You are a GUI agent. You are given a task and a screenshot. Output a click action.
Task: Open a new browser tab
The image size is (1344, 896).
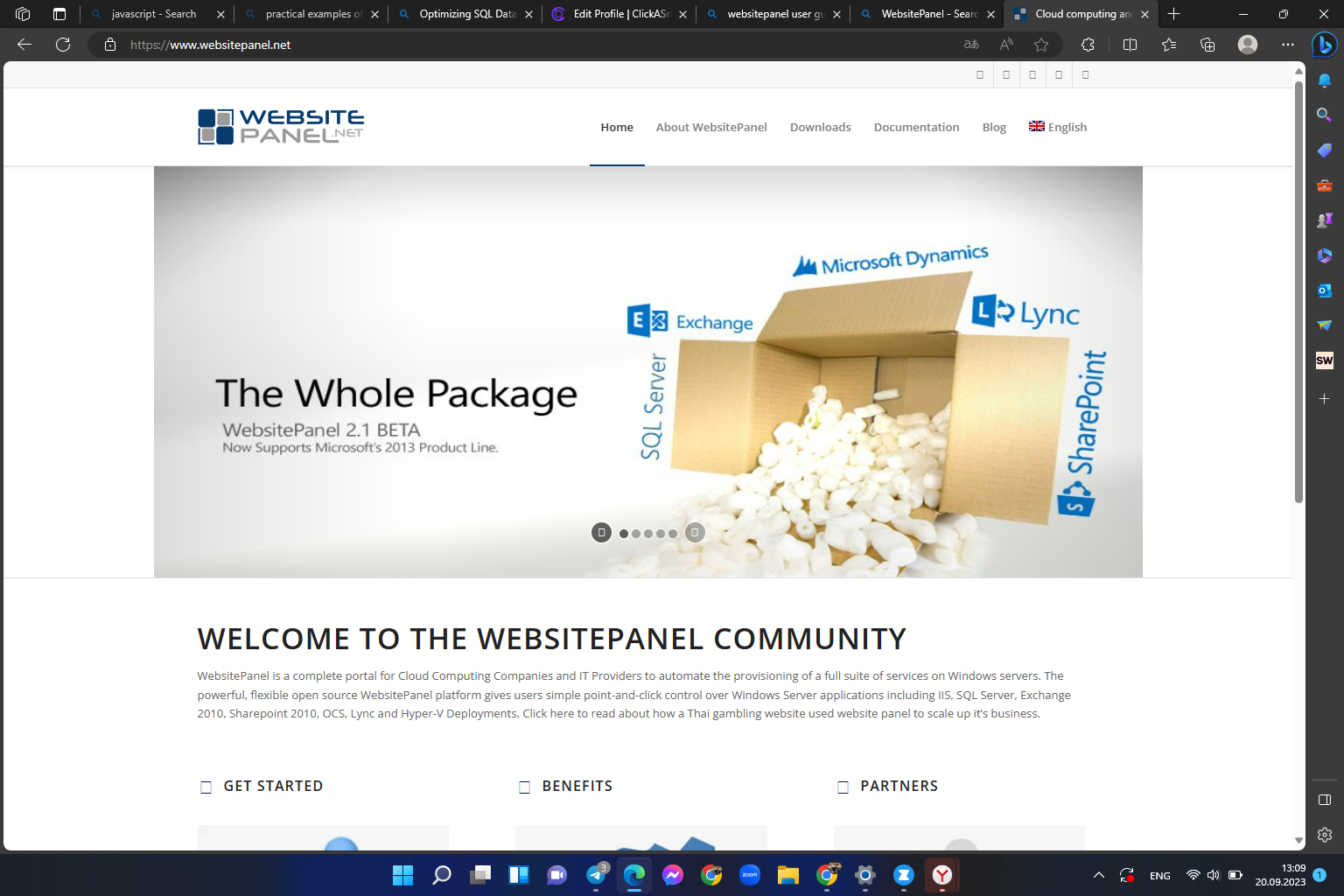pos(1174,14)
